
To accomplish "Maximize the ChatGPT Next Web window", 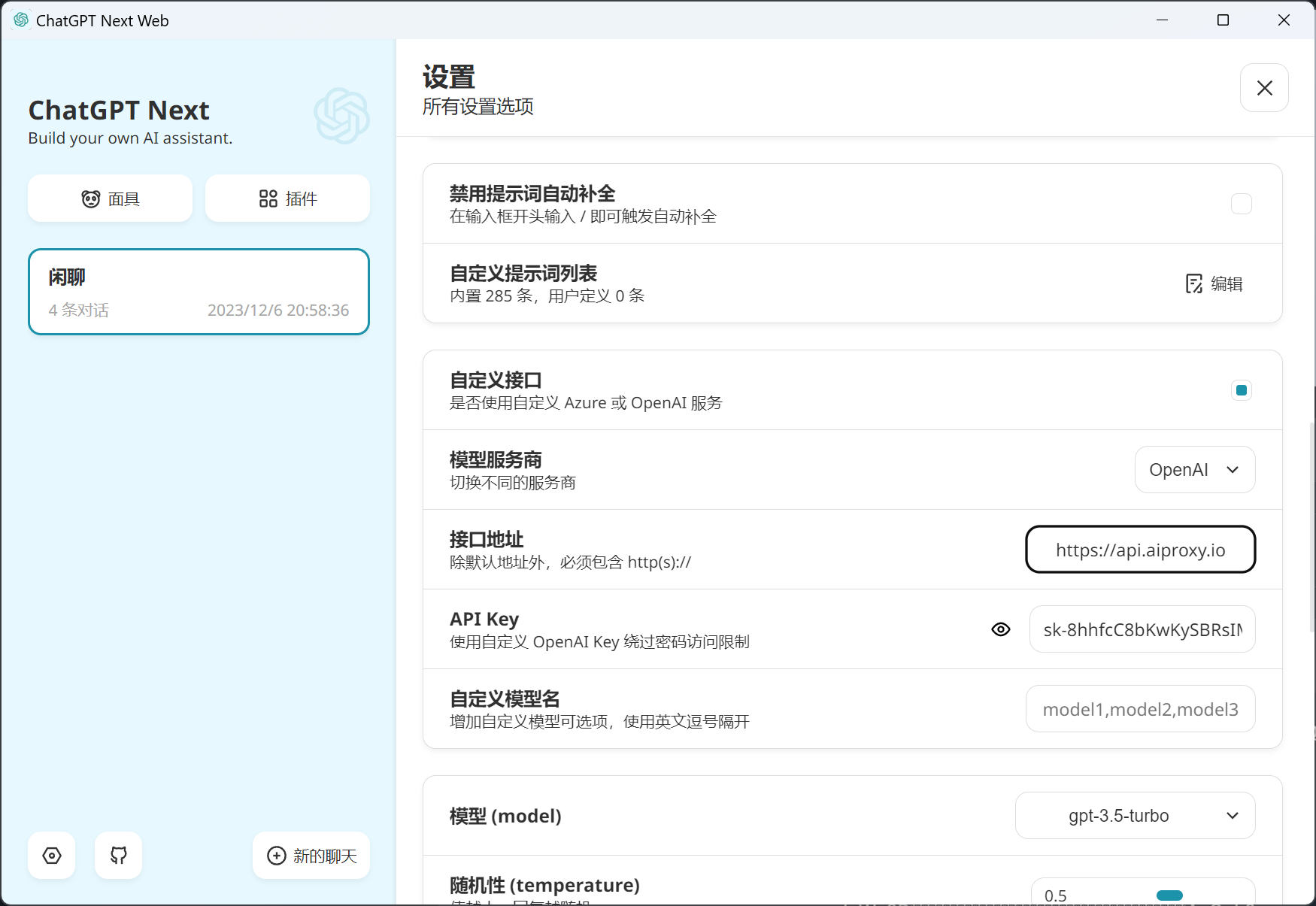I will [x=1224, y=20].
